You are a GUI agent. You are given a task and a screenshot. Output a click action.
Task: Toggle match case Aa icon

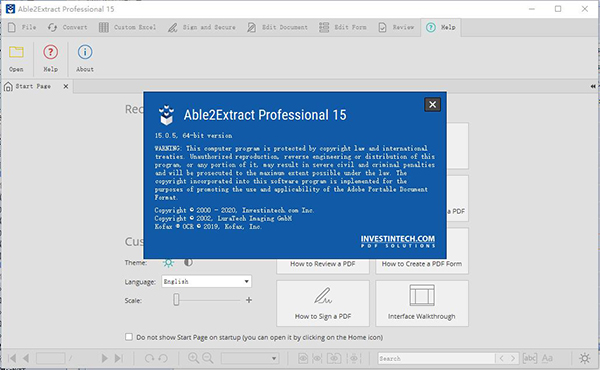(547, 358)
